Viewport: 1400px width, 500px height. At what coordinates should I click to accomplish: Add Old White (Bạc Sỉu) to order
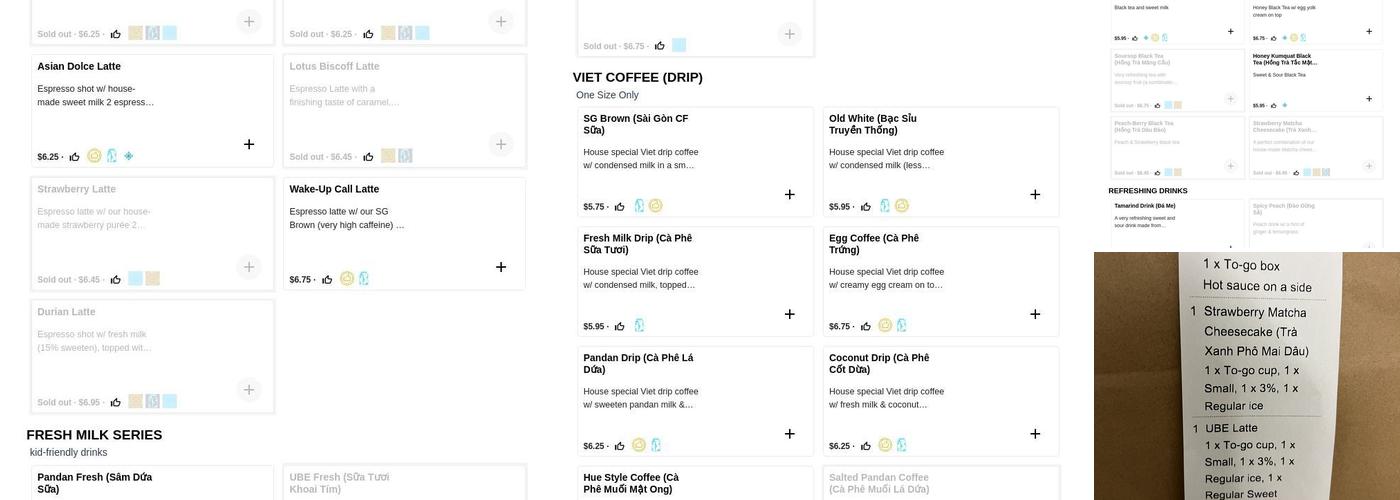click(x=1035, y=195)
